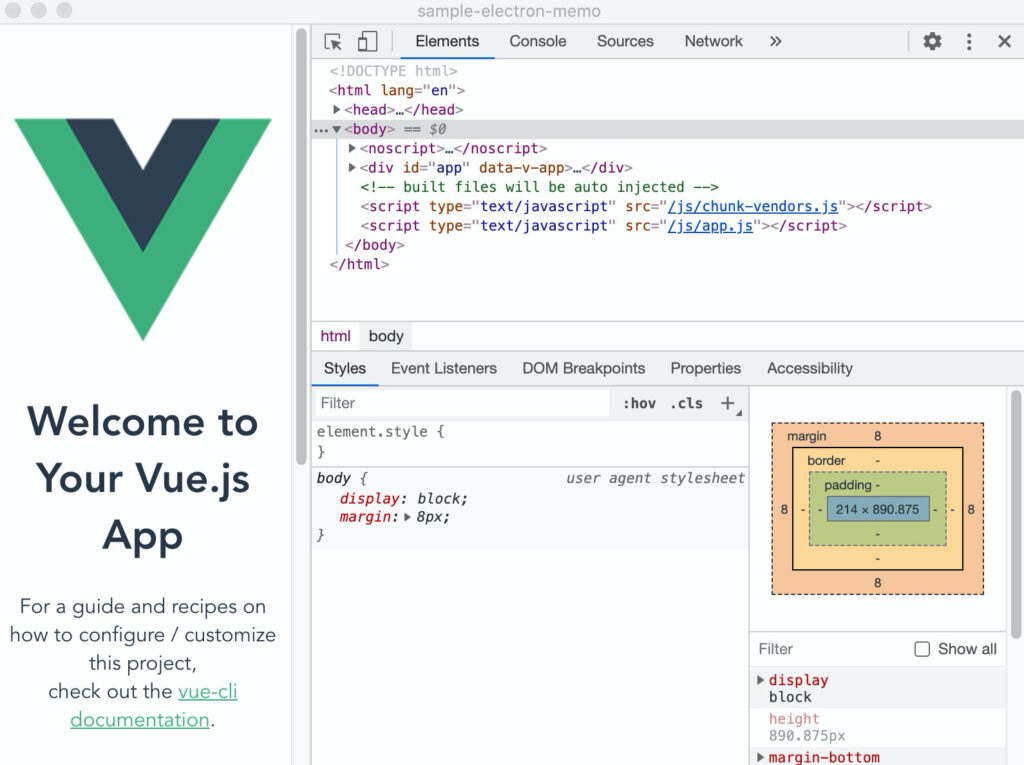1024x765 pixels.
Task: Enable the Show all checkbox
Action: point(922,649)
